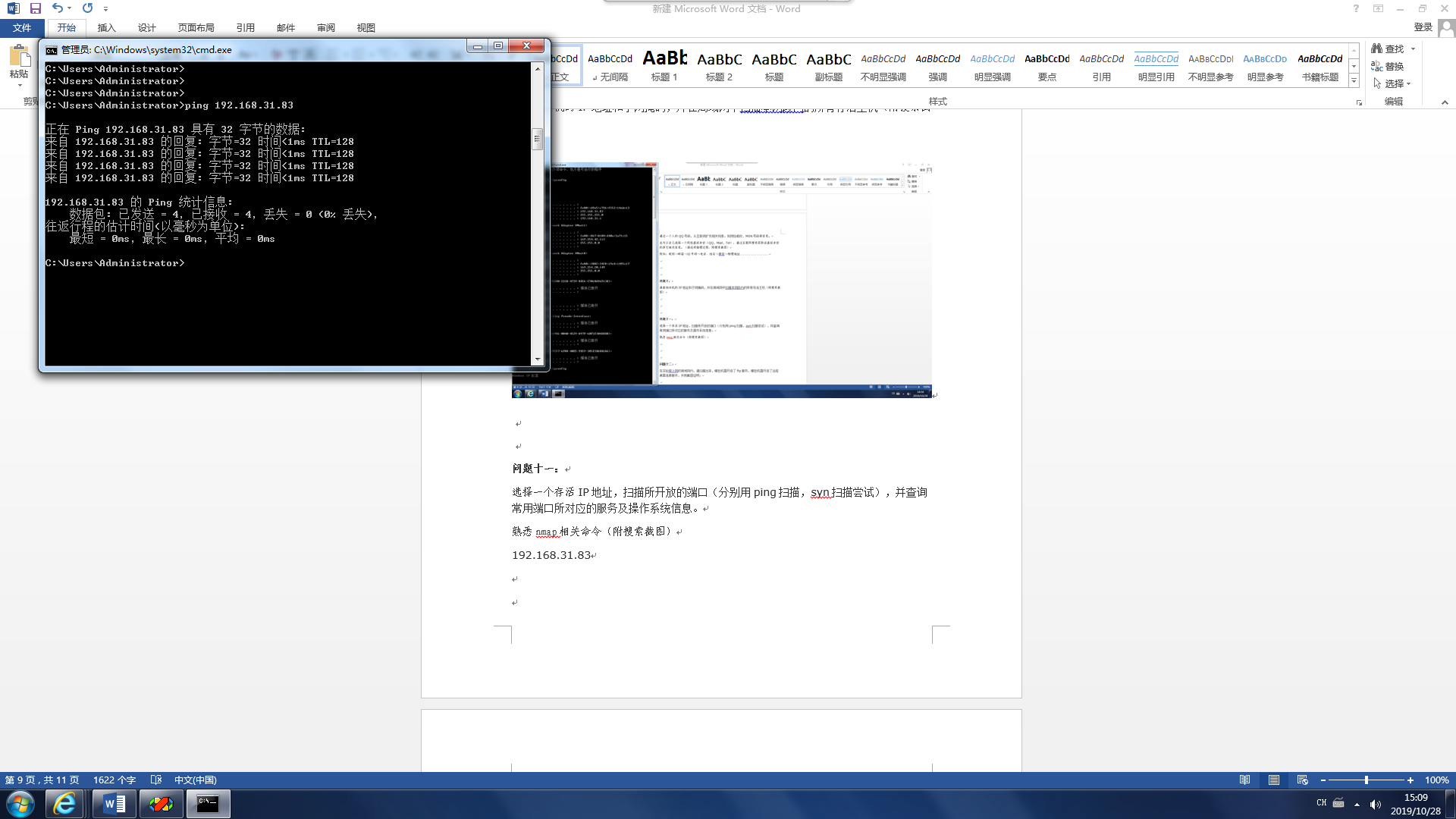Click the Find (查找) binoculars icon
This screenshot has height=819, width=1456.
(x=1376, y=49)
